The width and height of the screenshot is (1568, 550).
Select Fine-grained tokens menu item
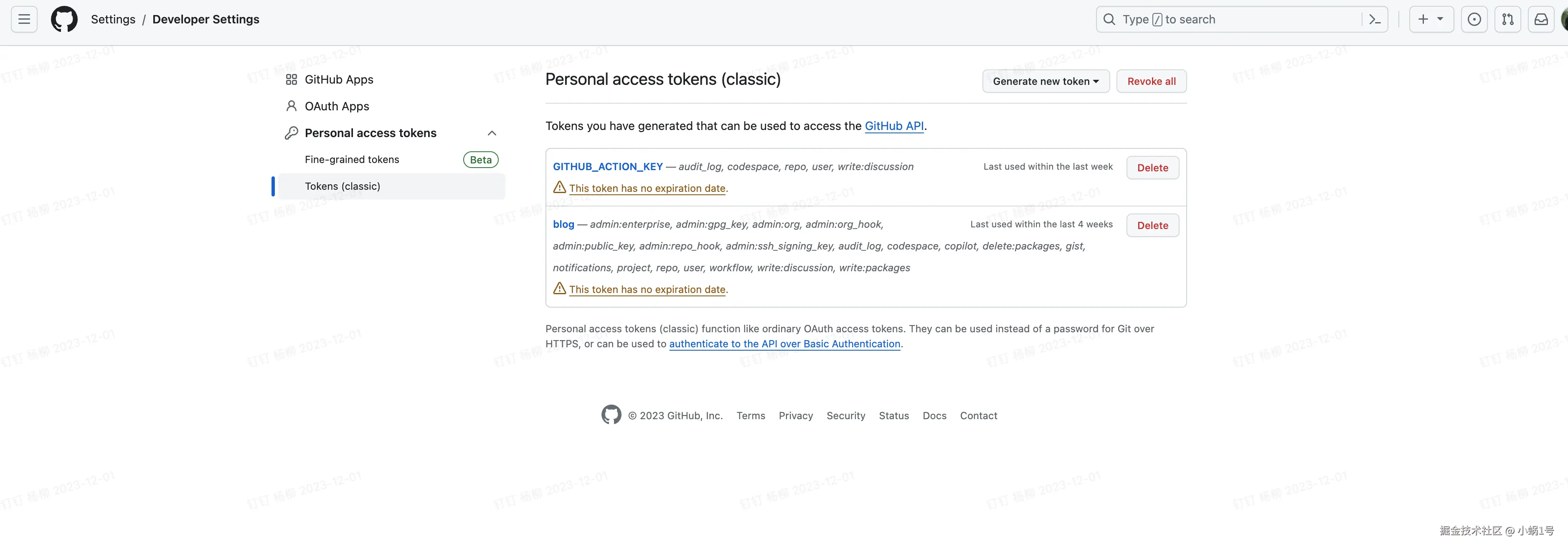(352, 160)
